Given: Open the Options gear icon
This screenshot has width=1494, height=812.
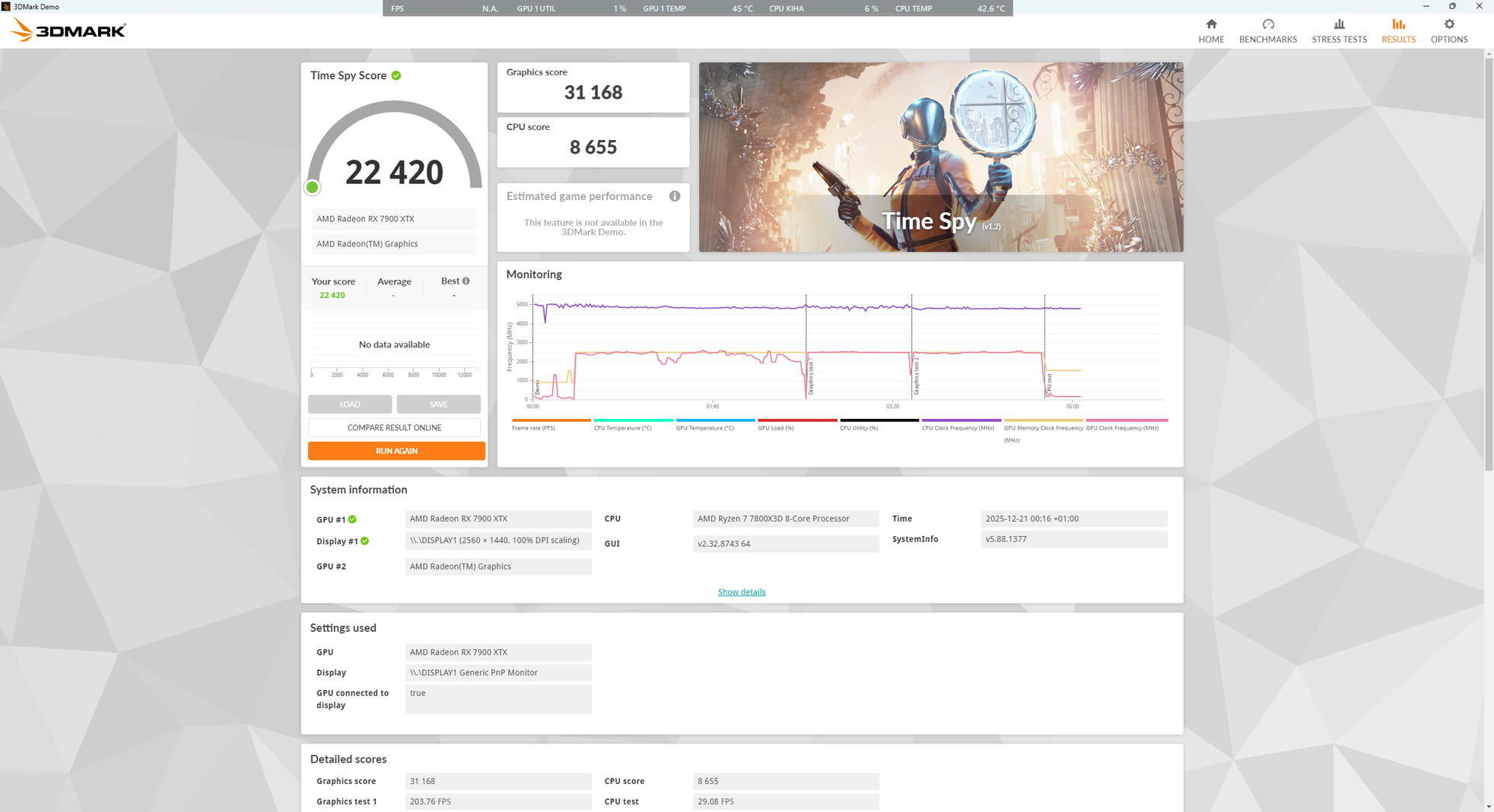Looking at the screenshot, I should coord(1449,24).
